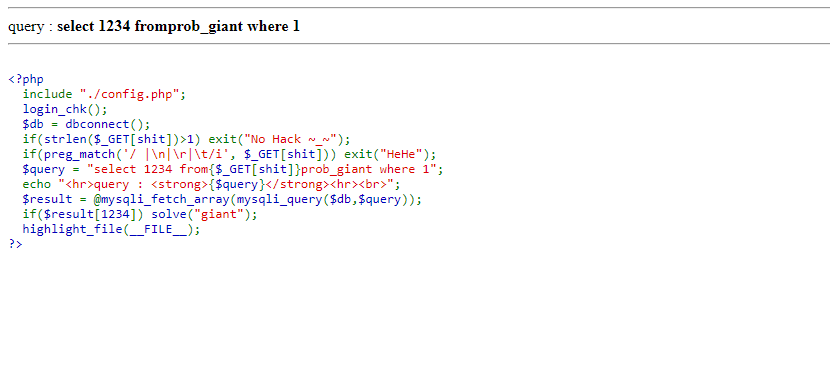Click the strlen check line with "No Hack ~_~"
This screenshot has width=830, height=371.
click(x=187, y=139)
